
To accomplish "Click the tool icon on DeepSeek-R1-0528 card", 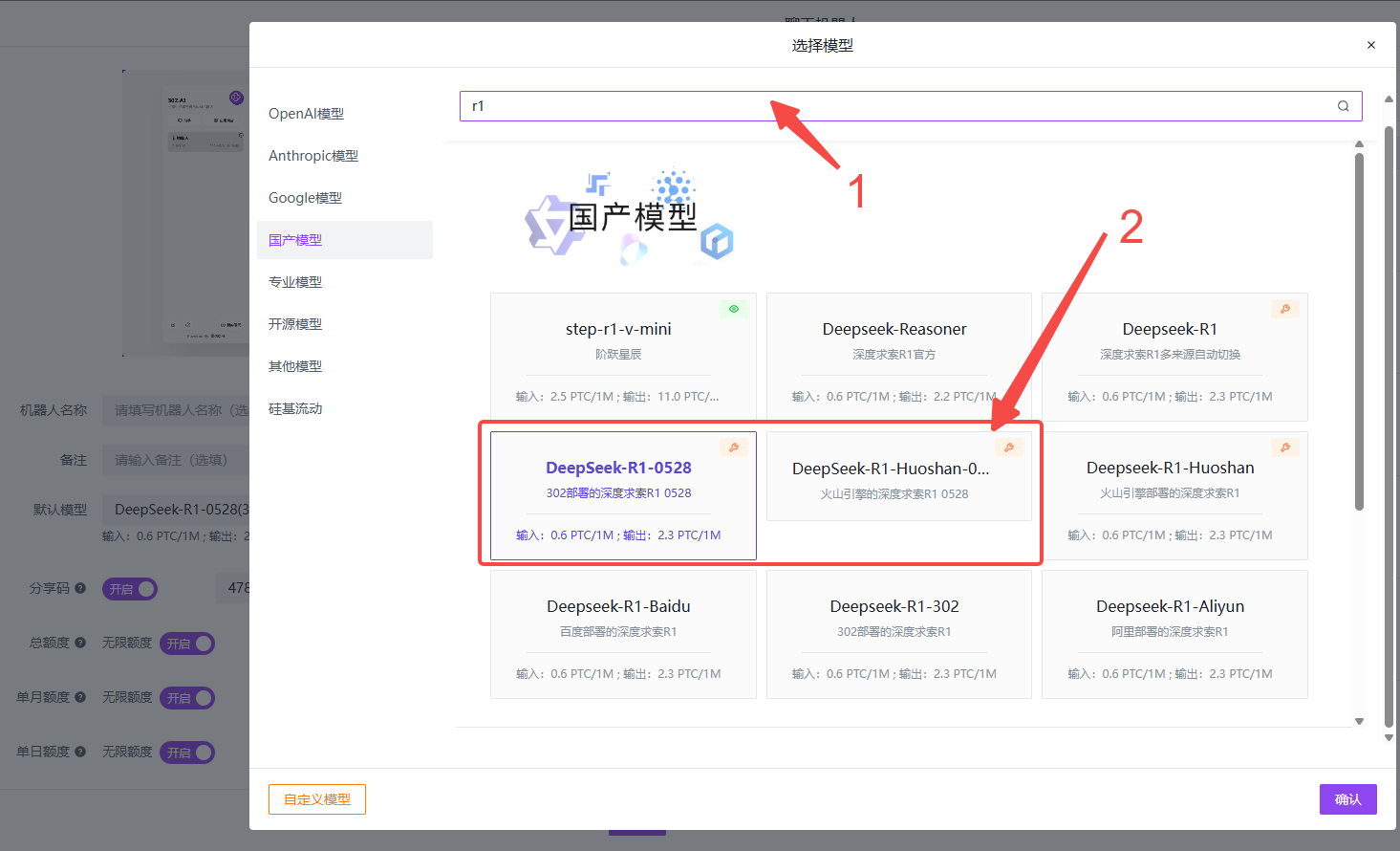I will tap(734, 447).
